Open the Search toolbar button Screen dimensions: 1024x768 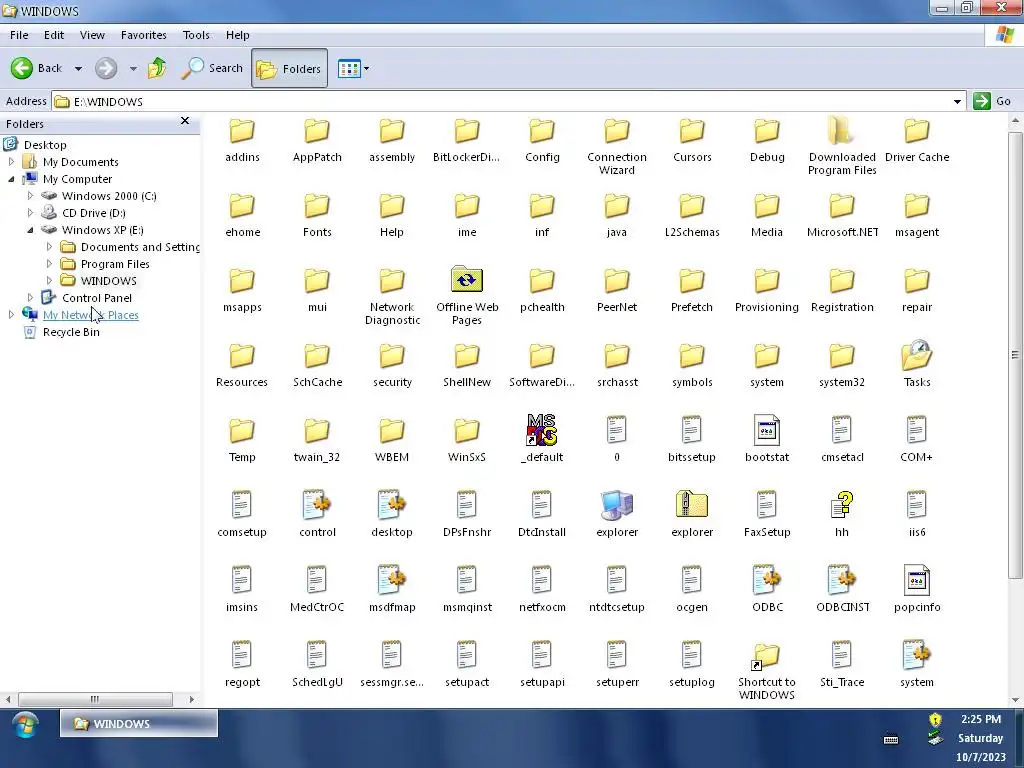212,68
